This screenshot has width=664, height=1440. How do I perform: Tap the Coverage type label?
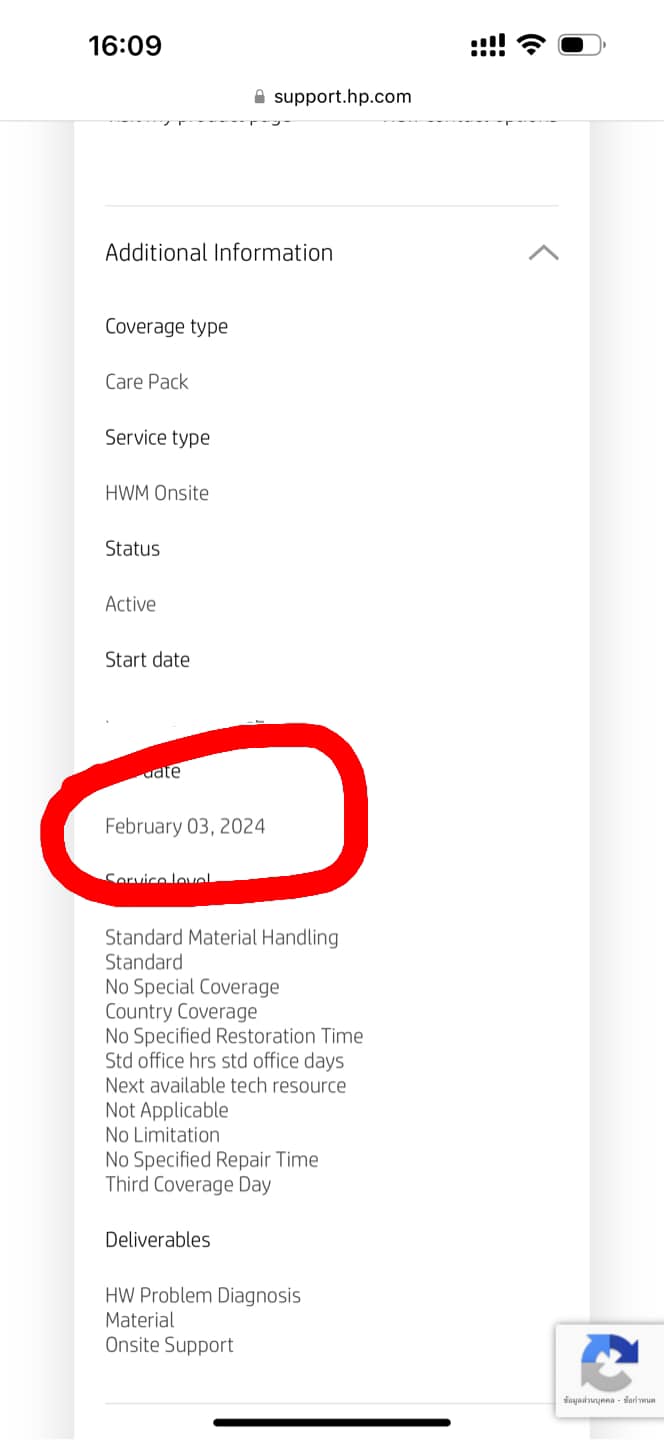[166, 327]
